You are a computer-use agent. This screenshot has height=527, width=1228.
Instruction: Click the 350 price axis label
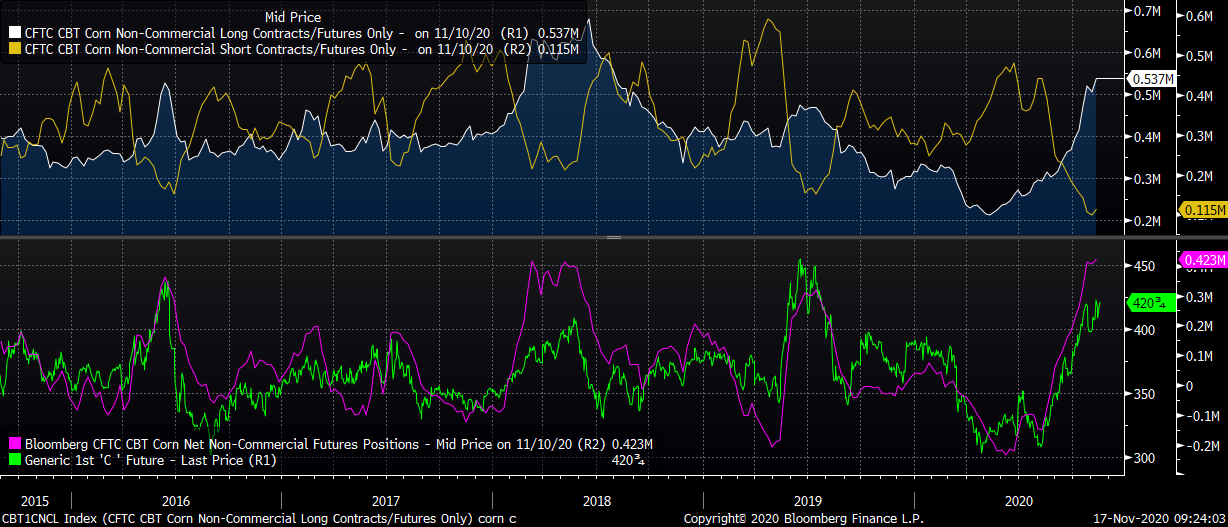[x=1145, y=394]
